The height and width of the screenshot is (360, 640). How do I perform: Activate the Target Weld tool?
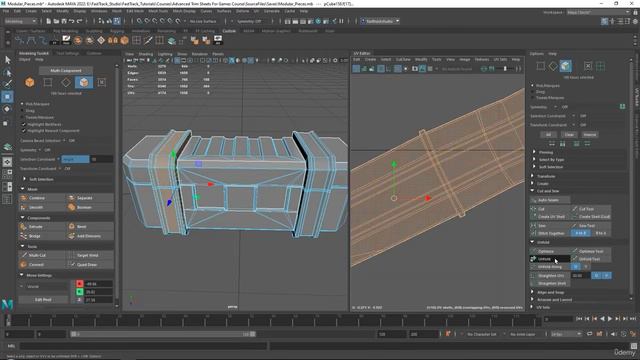click(90, 255)
